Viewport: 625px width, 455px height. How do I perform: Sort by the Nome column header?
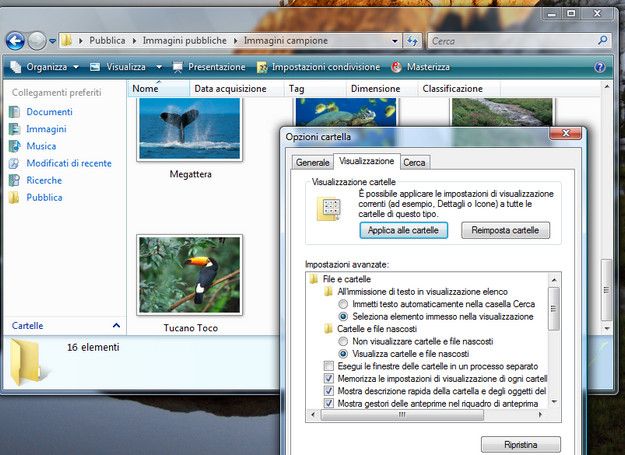click(159, 88)
